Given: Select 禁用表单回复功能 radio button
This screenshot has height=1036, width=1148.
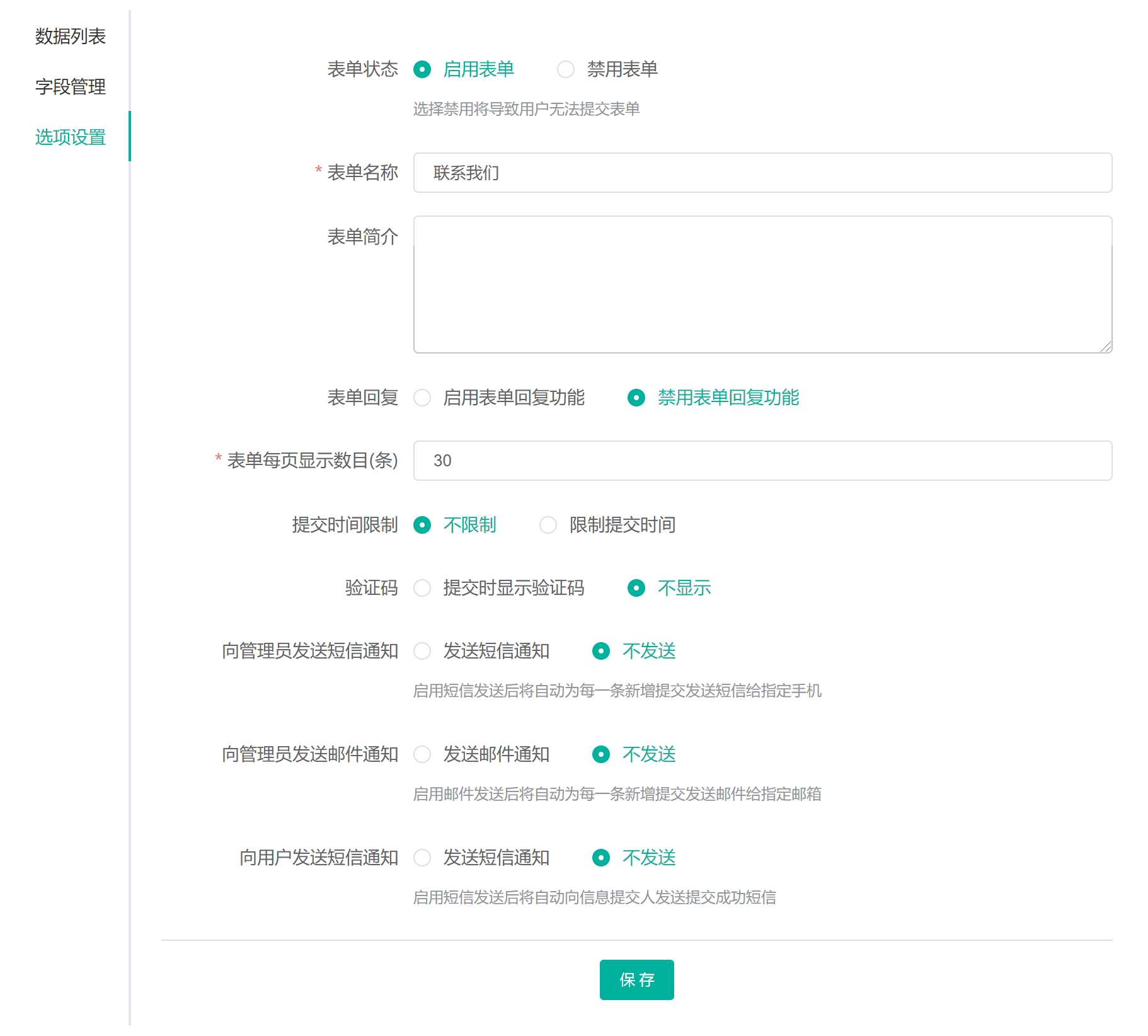Looking at the screenshot, I should (636, 398).
